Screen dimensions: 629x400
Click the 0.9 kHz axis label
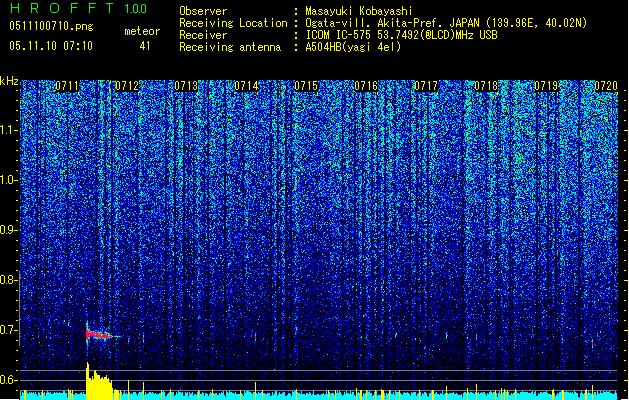tap(8, 230)
